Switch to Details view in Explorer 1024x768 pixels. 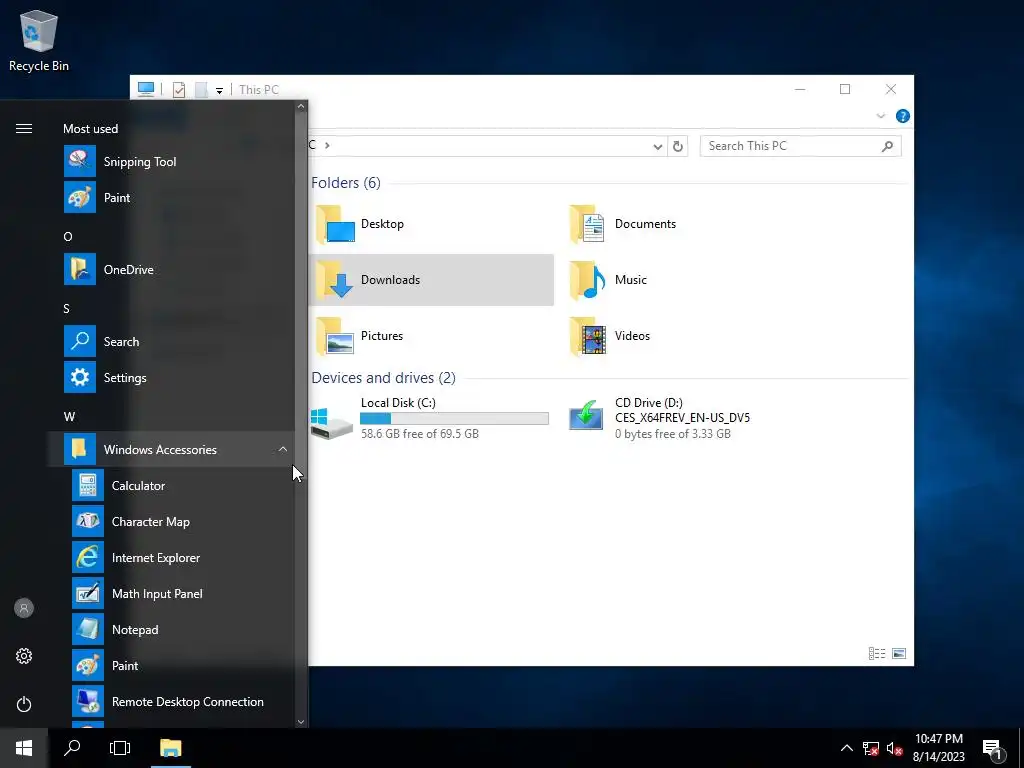877,653
